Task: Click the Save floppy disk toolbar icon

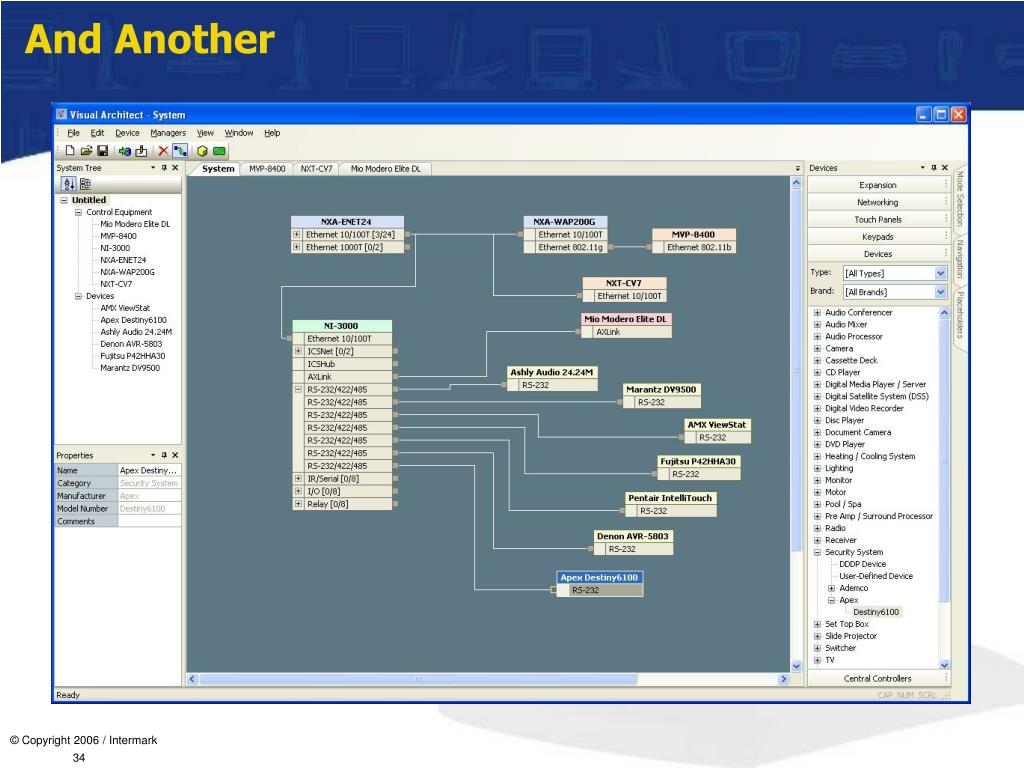Action: pyautogui.click(x=103, y=151)
